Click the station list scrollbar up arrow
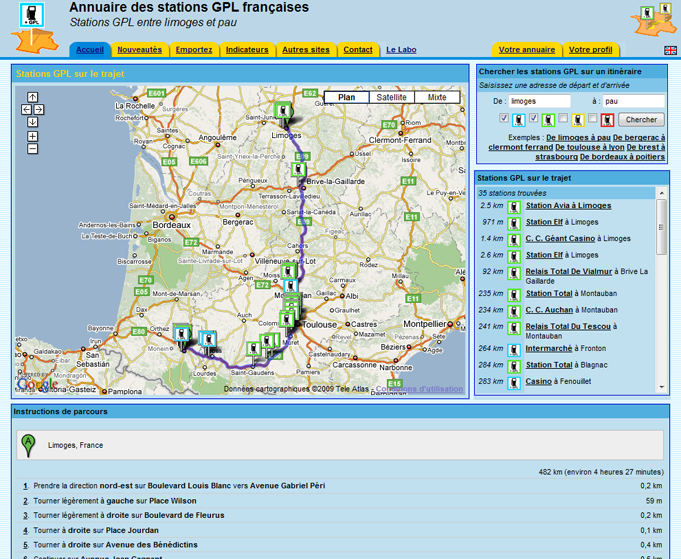 click(x=661, y=193)
